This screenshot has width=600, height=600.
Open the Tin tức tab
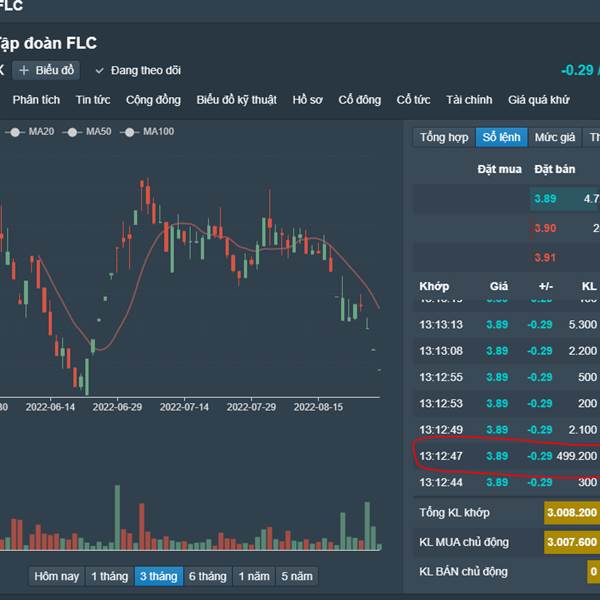tap(93, 100)
